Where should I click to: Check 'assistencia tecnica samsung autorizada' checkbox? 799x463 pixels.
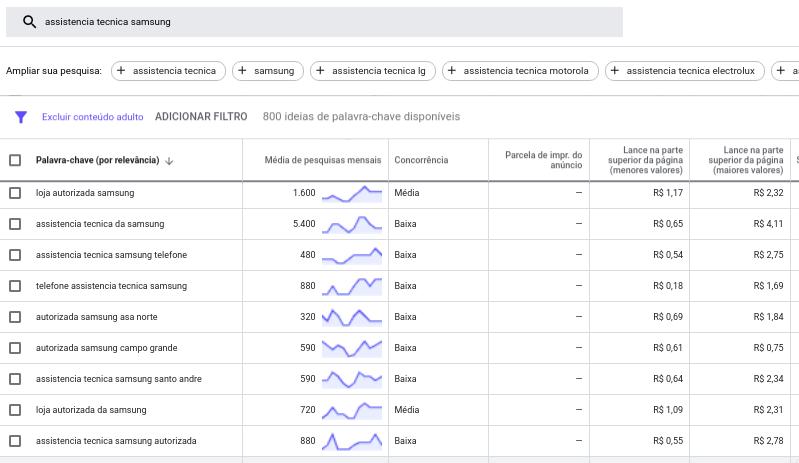pos(15,441)
